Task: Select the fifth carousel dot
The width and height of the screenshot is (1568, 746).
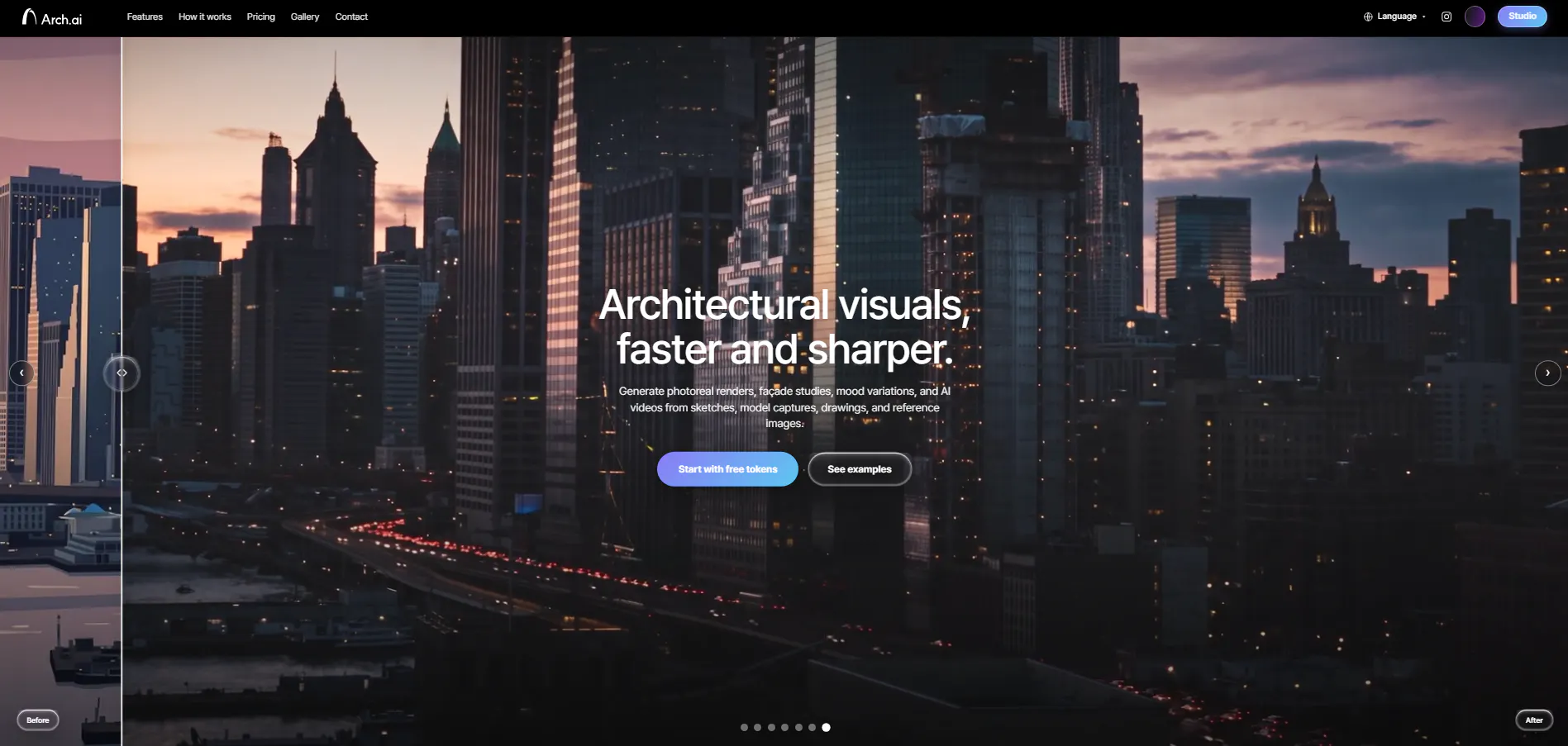Action: tap(798, 728)
